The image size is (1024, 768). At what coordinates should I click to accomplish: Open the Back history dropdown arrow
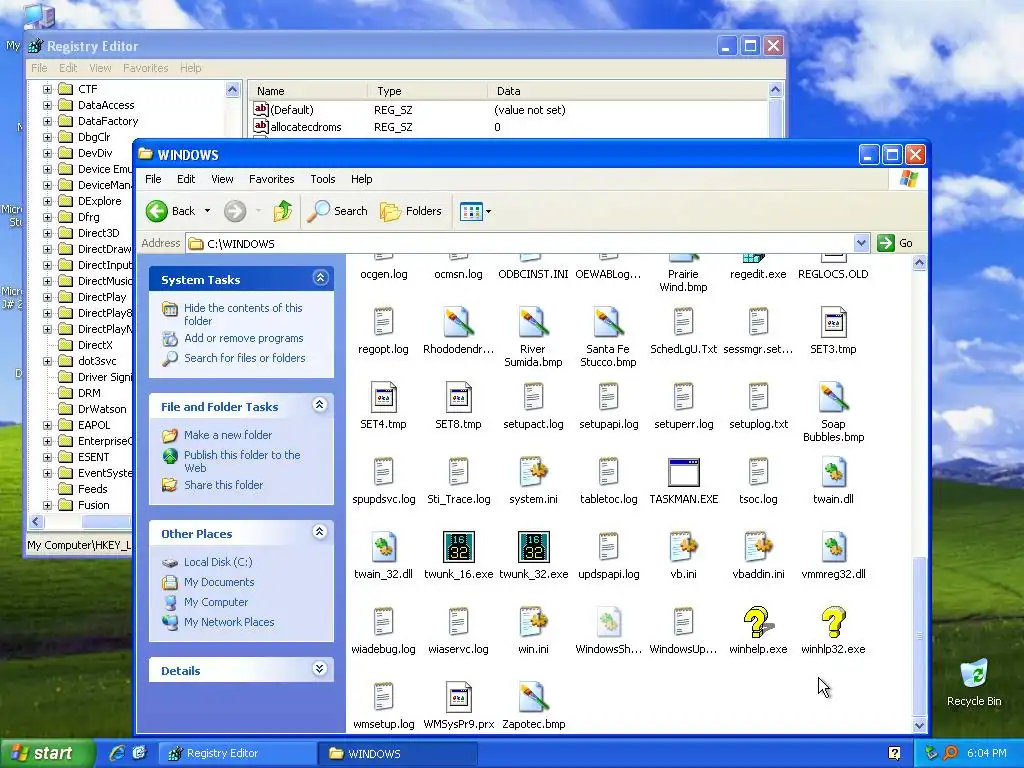click(207, 211)
